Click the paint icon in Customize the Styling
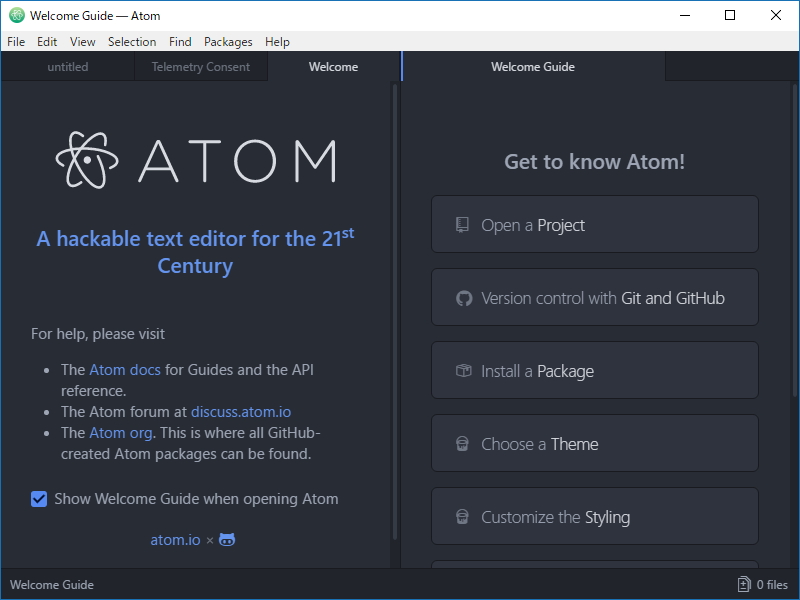 point(462,516)
